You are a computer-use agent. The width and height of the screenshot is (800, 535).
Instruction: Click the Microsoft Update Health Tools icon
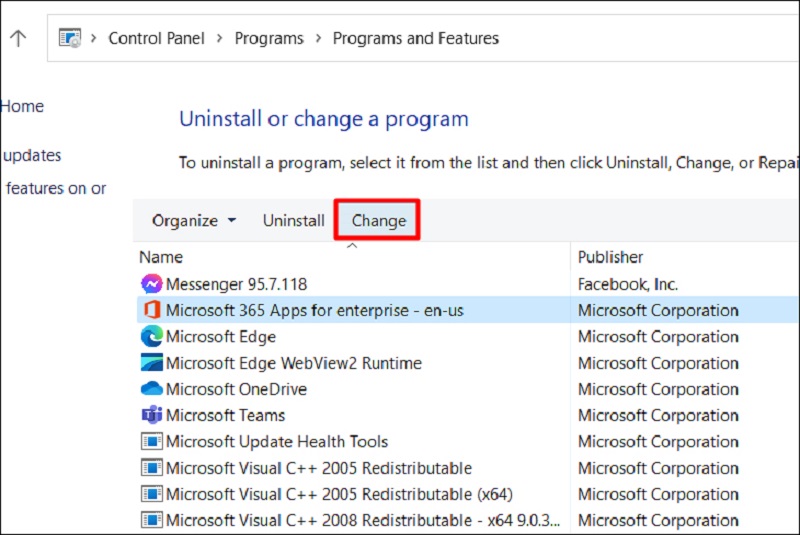point(151,441)
